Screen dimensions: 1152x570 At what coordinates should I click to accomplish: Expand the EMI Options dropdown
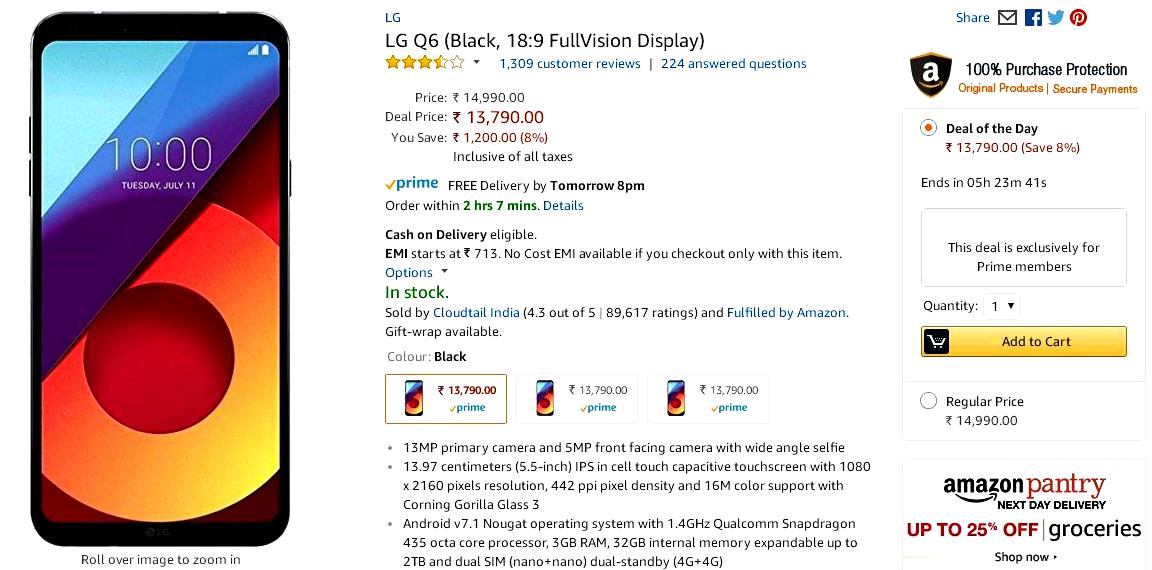(417, 273)
